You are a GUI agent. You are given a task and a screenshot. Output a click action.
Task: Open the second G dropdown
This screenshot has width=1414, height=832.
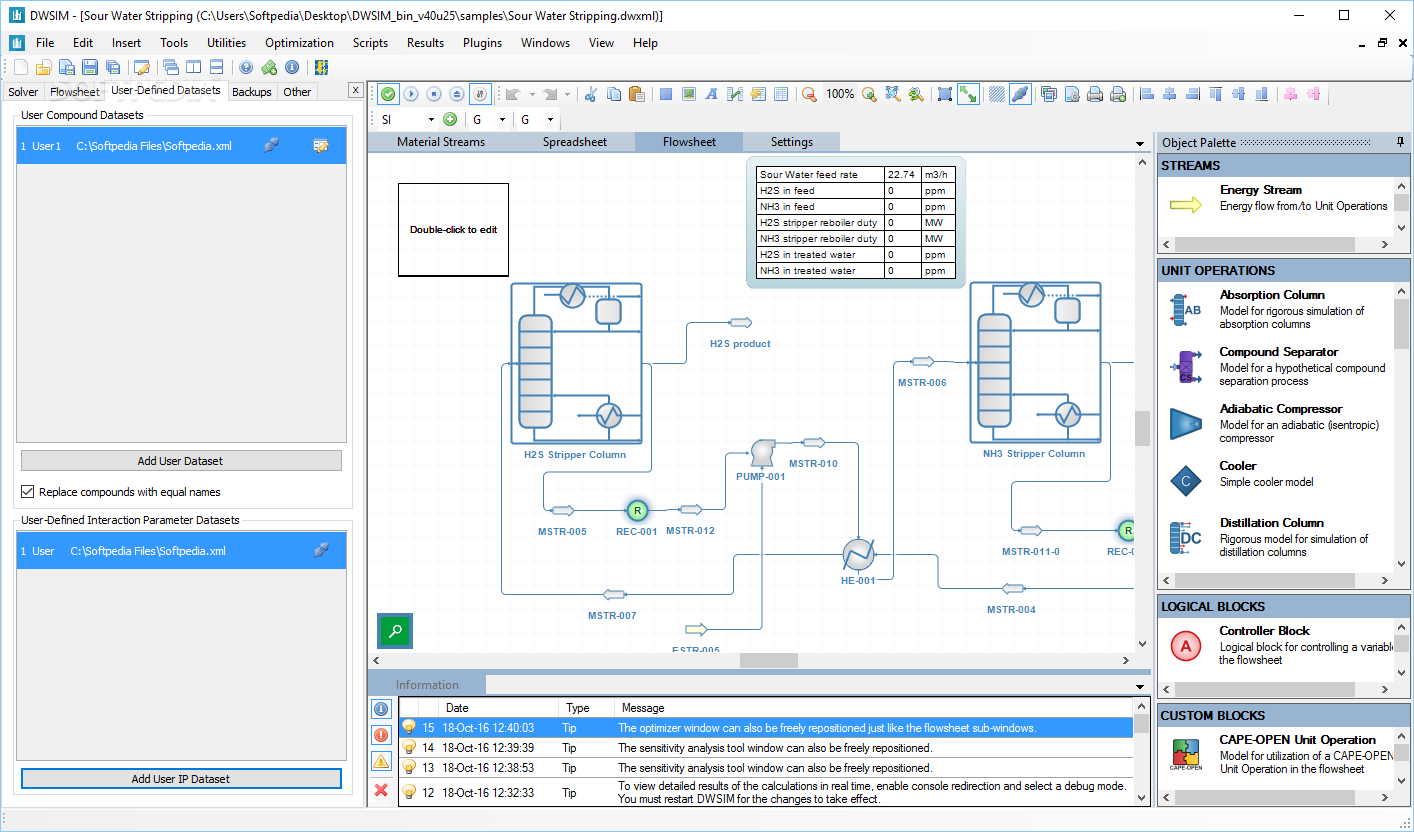coord(550,119)
